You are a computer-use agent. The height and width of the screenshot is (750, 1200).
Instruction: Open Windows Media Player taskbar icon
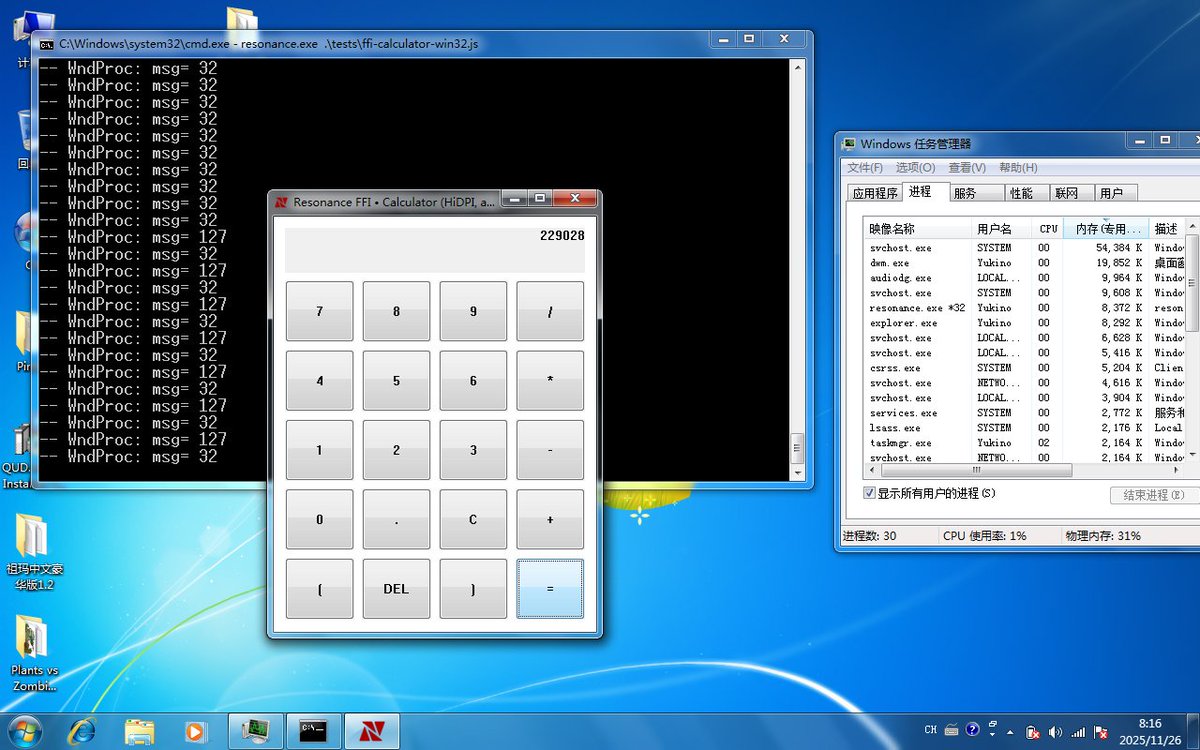click(196, 731)
